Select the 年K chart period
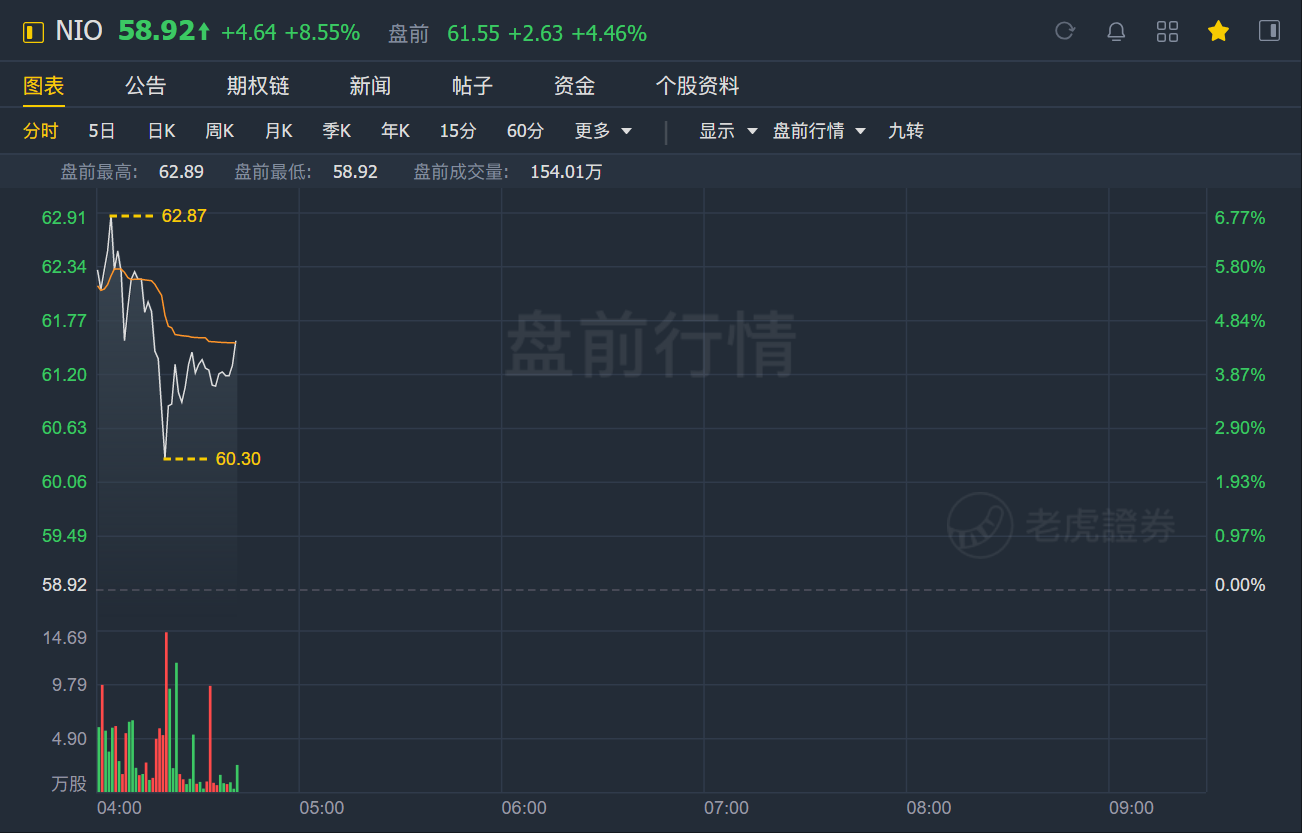1302x833 pixels. coord(395,131)
